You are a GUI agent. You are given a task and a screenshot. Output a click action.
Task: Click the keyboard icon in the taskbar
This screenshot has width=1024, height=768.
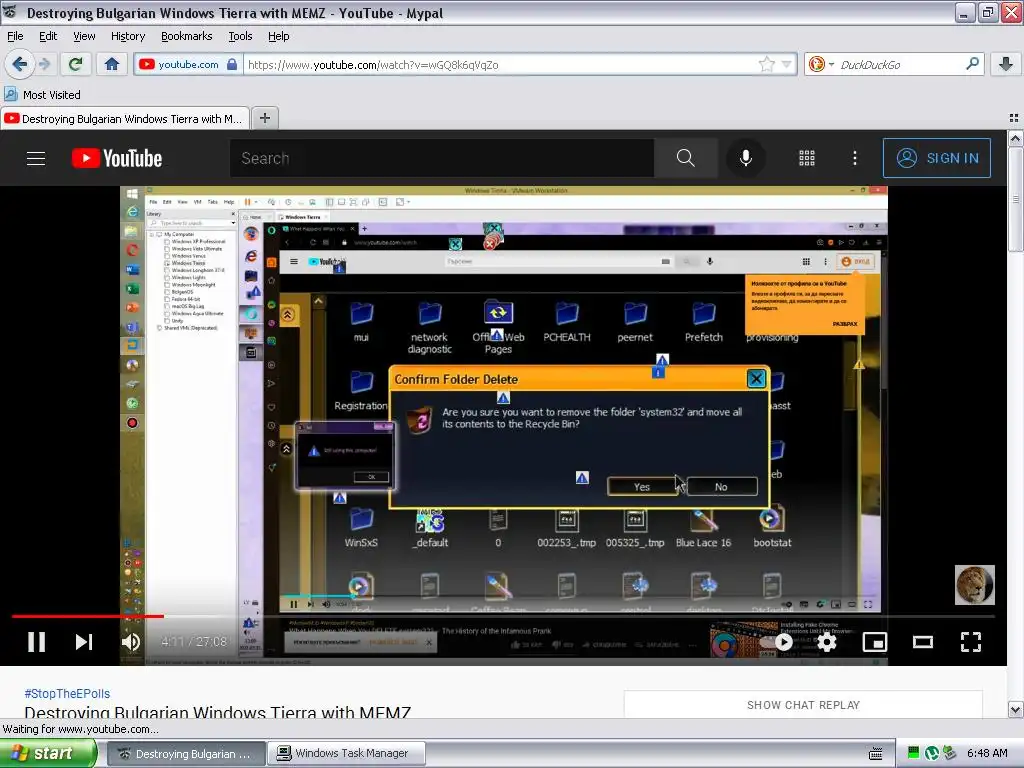click(x=876, y=754)
